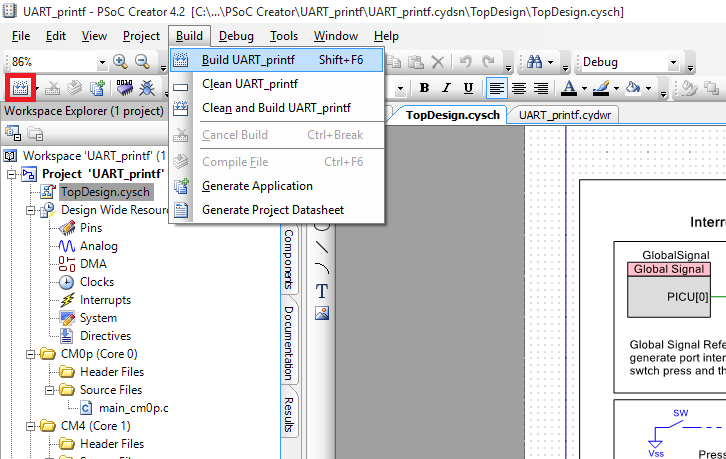Screen dimensions: 726x459
Task: Select Build UART_printf menu entry
Action: pyautogui.click(x=276, y=60)
